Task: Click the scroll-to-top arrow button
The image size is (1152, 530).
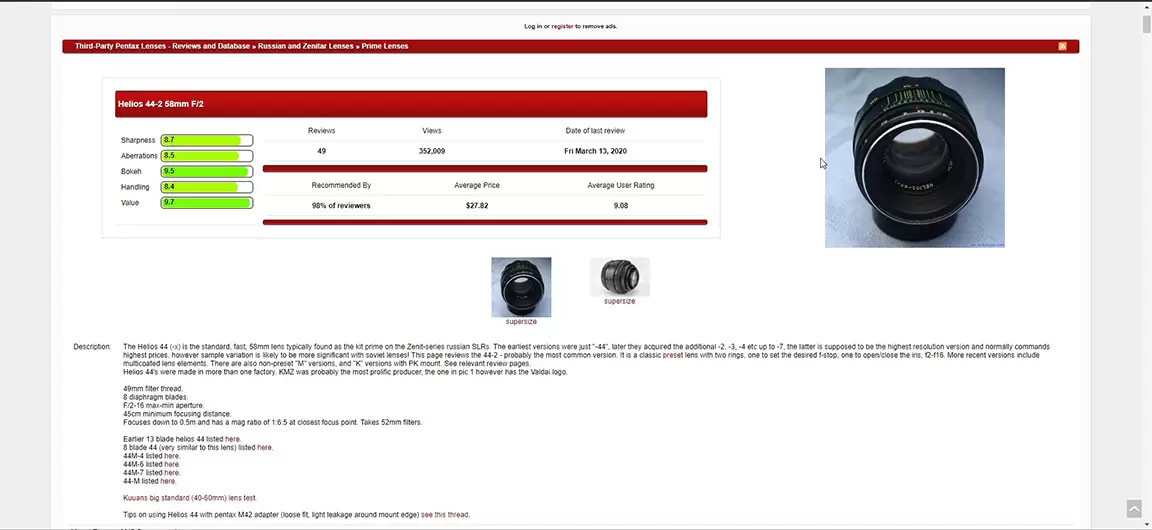Action: (1133, 509)
